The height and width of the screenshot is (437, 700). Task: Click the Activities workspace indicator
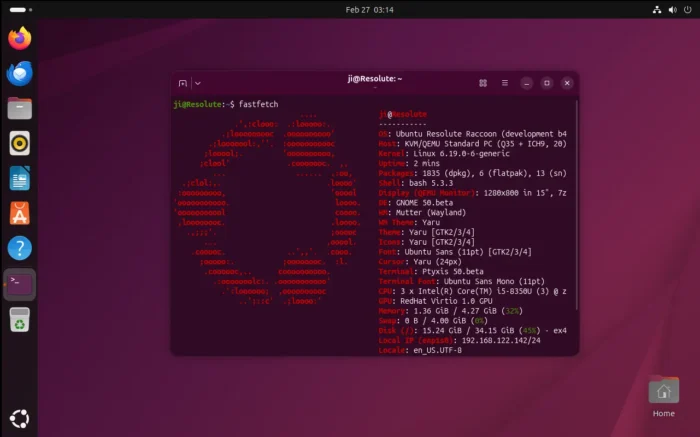tap(20, 9)
